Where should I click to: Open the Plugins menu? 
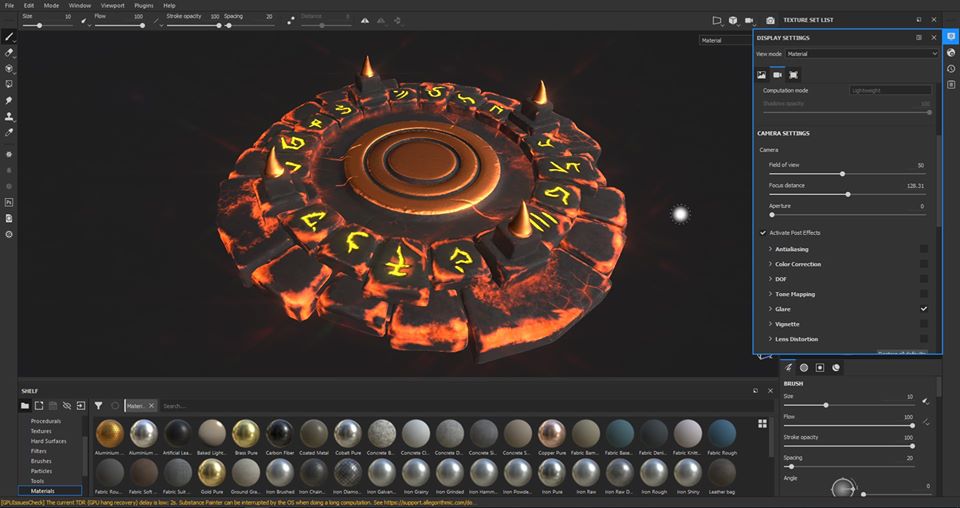click(144, 5)
